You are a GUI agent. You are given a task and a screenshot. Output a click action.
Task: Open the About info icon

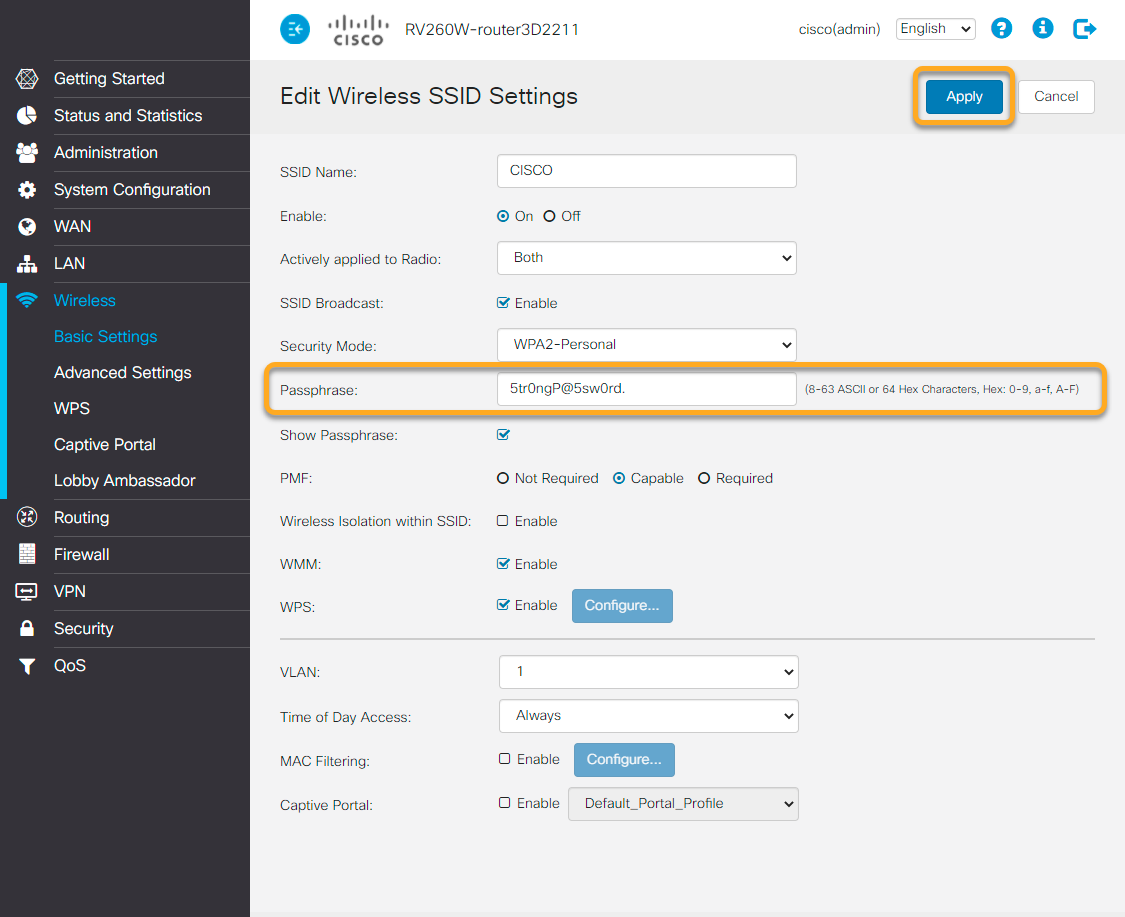click(1042, 29)
